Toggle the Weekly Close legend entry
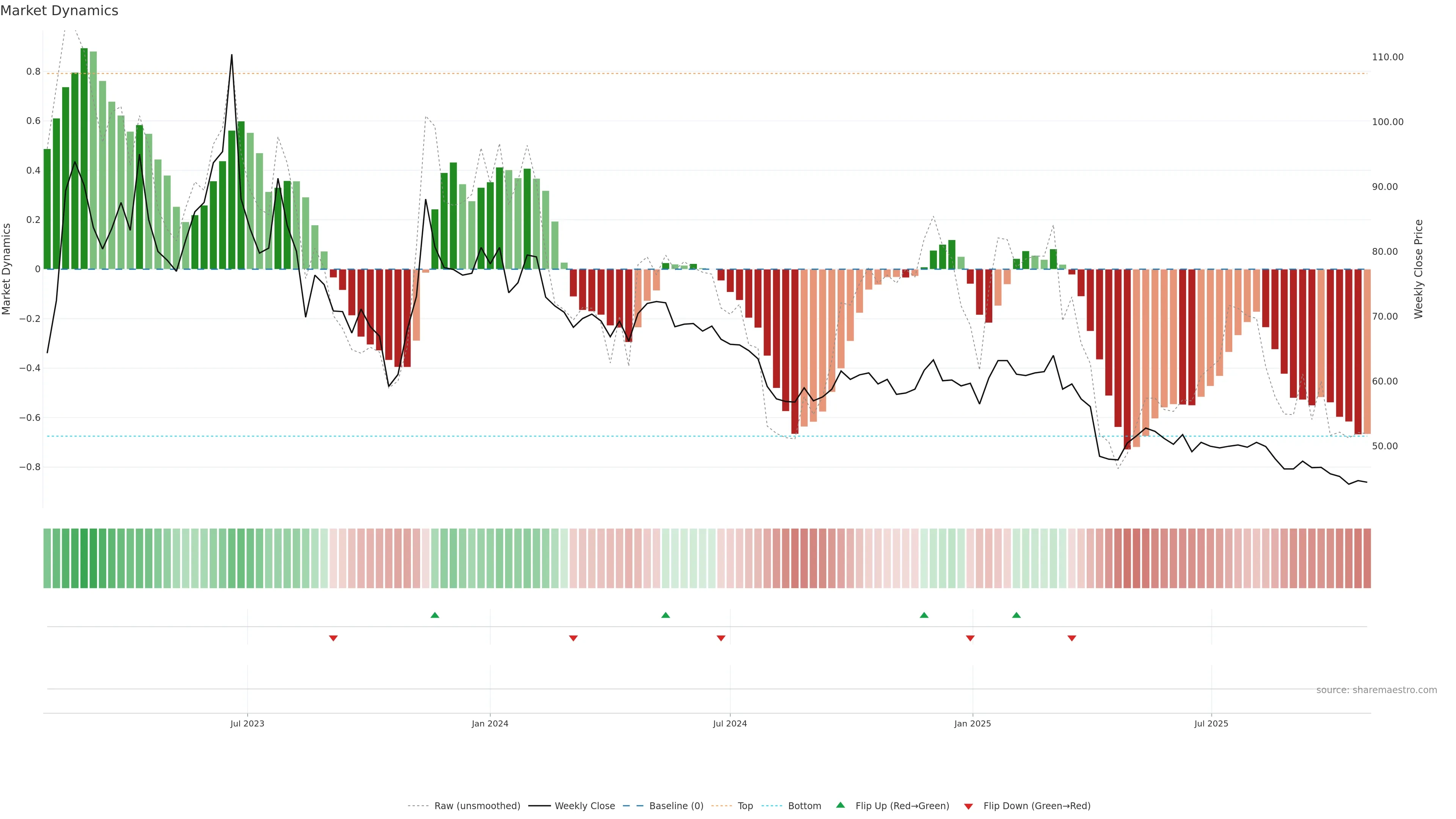Viewport: 1456px width, 819px height. click(x=584, y=806)
